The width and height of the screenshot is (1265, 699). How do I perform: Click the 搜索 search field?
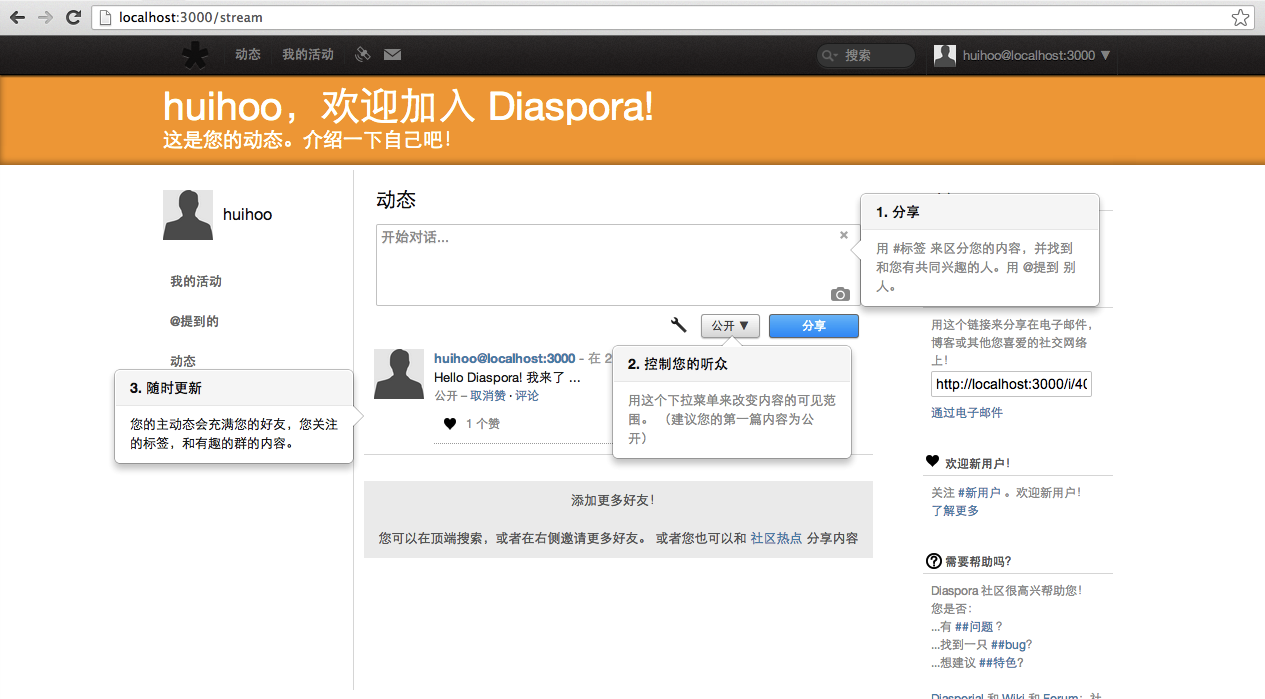pos(870,56)
